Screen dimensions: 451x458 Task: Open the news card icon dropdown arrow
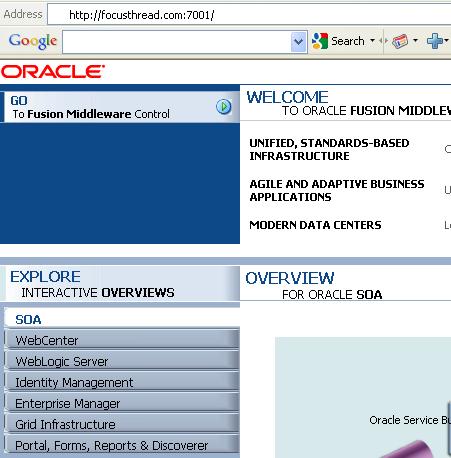[x=415, y=41]
